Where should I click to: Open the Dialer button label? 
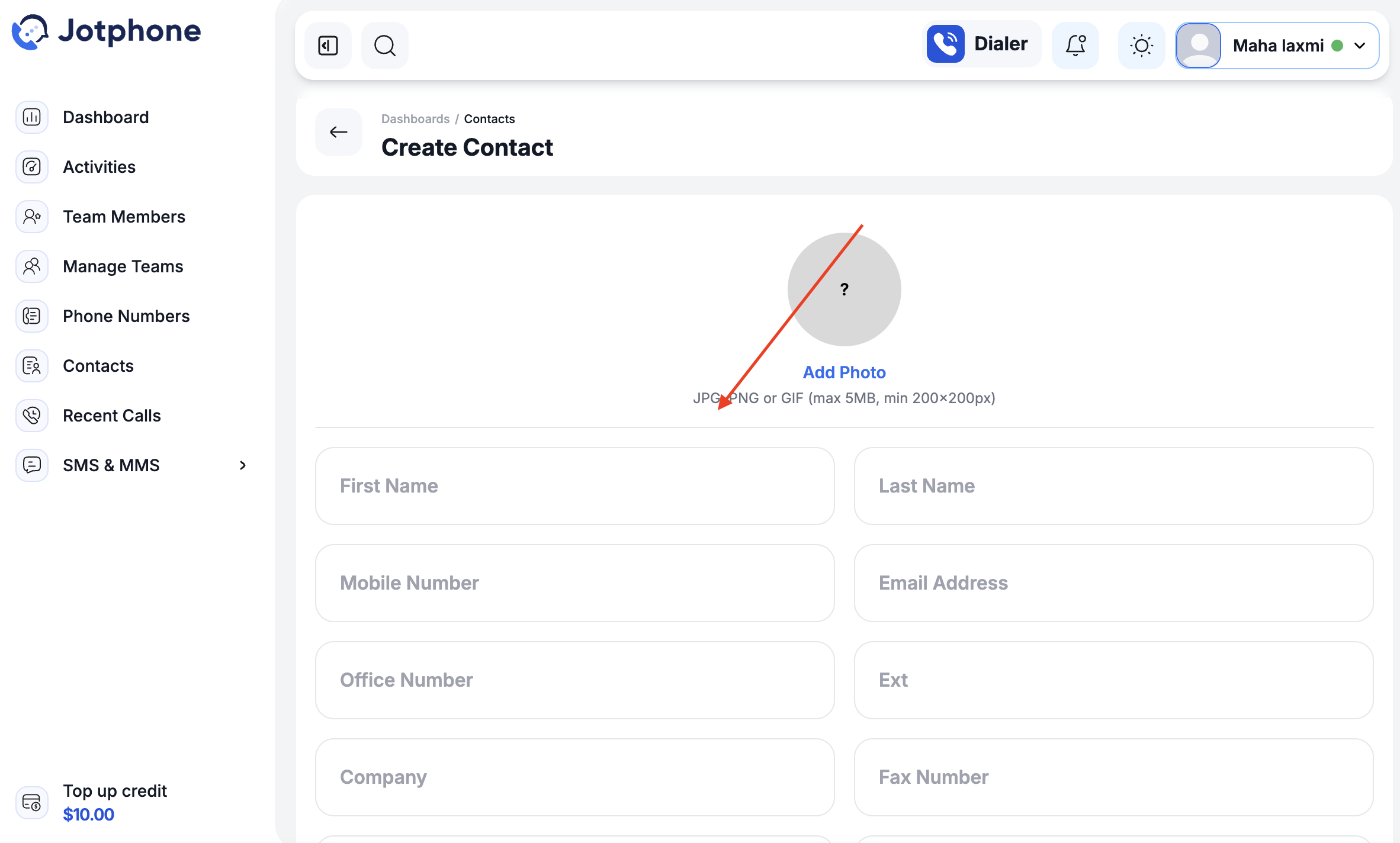pos(1001,44)
